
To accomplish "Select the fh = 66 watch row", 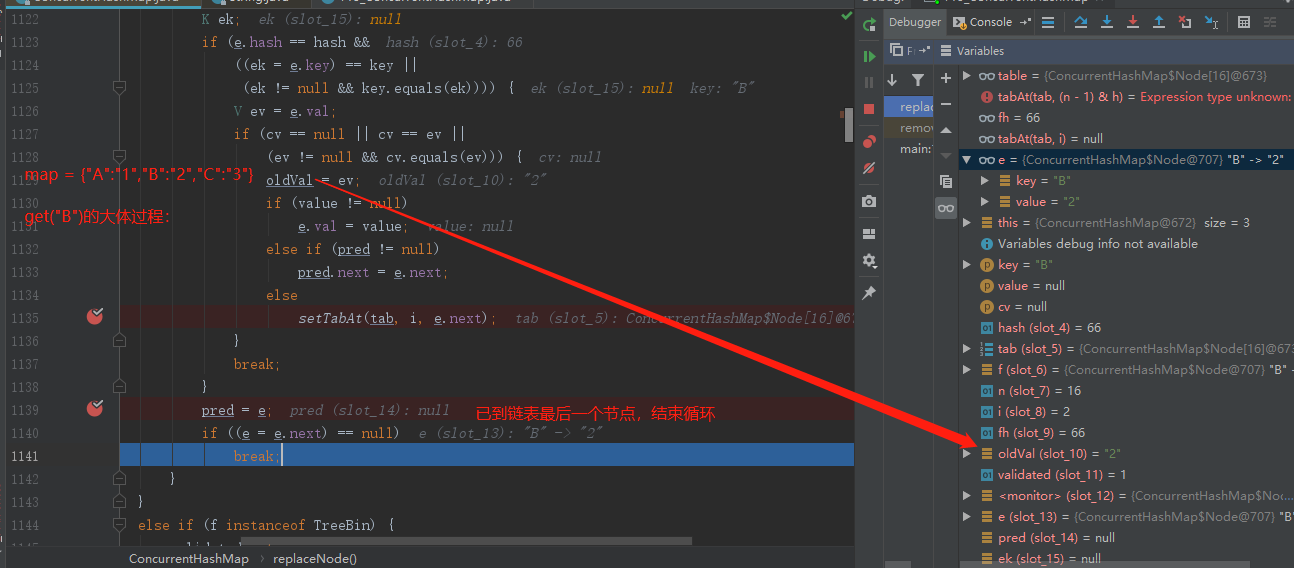I will click(x=1127, y=118).
